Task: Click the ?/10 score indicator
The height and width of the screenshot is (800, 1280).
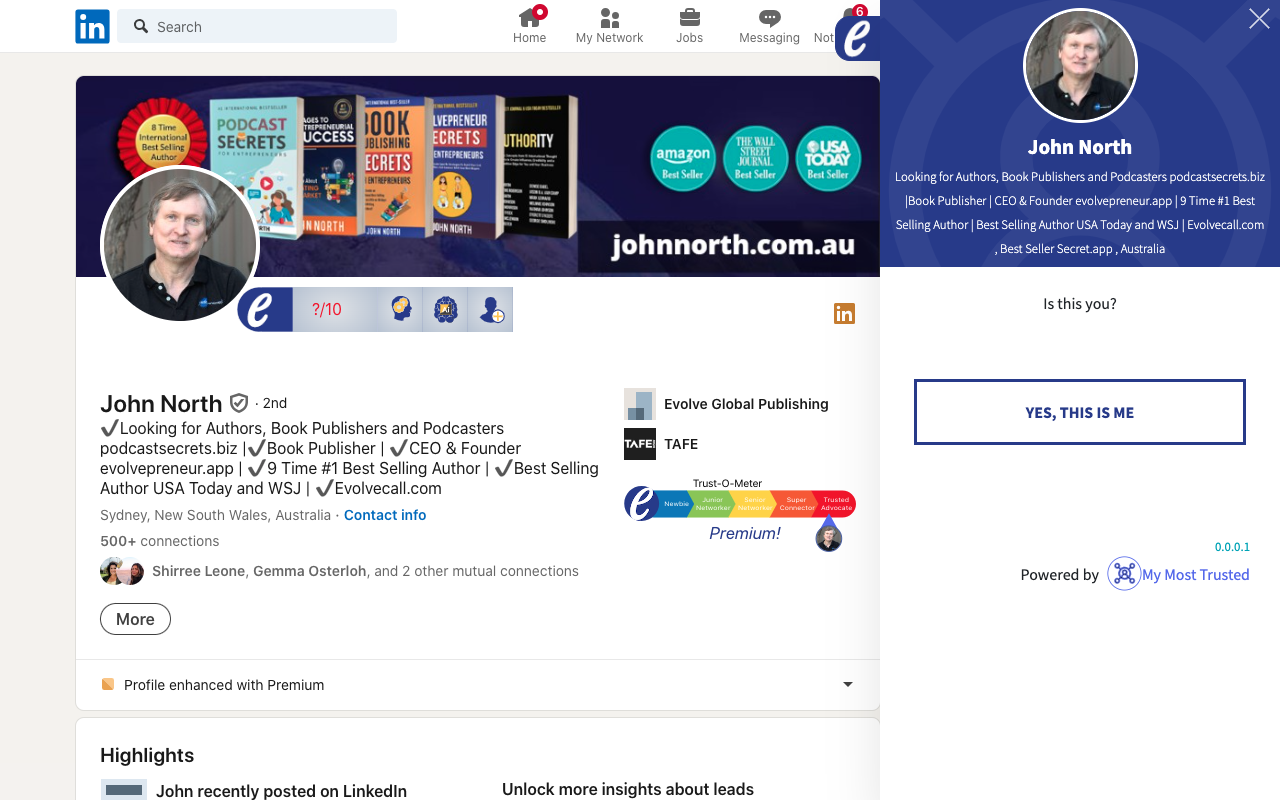Action: coord(327,310)
